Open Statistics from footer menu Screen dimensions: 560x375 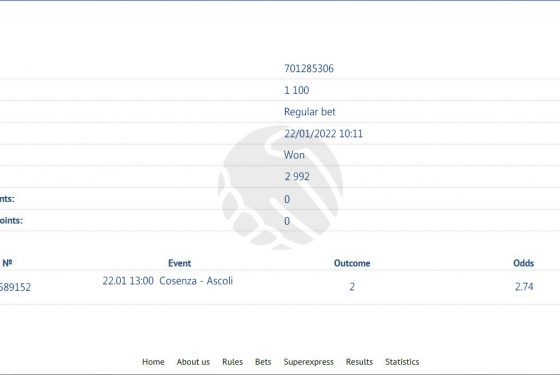[x=402, y=362]
